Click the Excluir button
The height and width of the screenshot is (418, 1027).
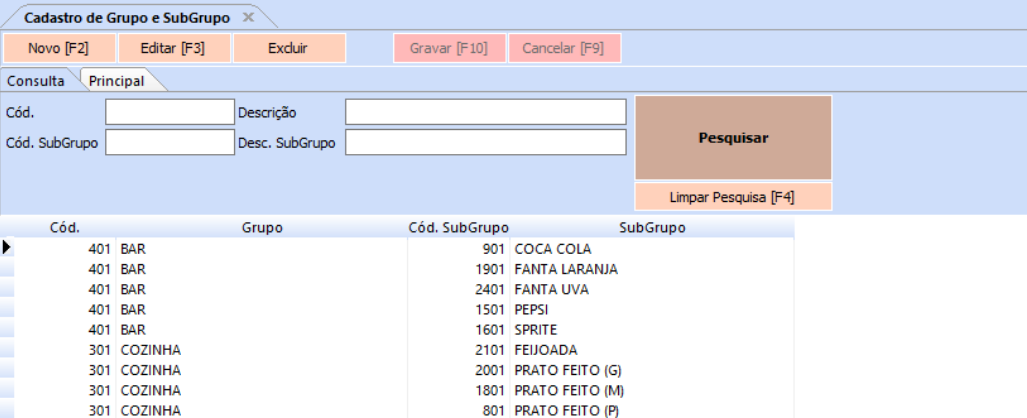coord(288,48)
